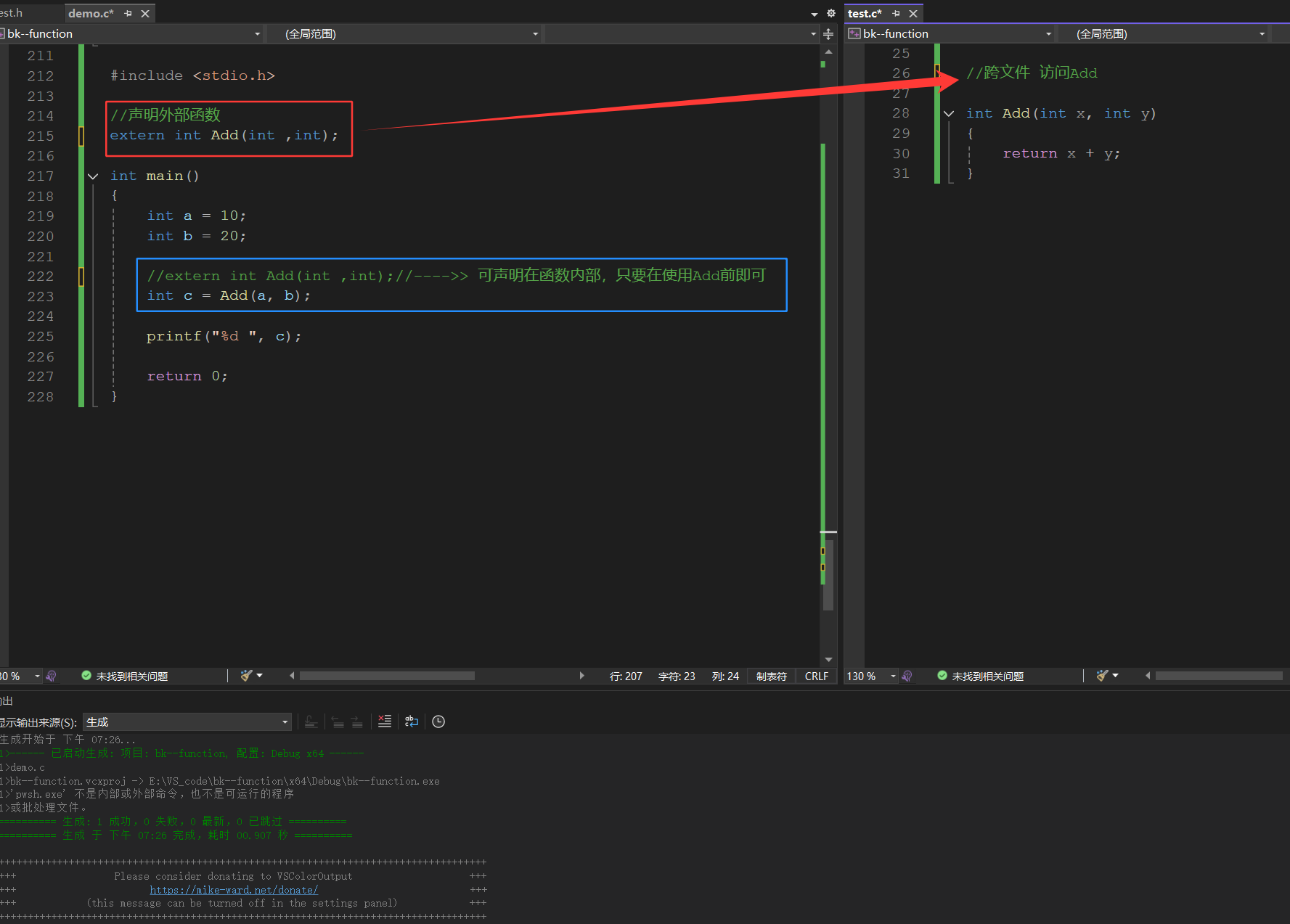
Task: Click go to next message icon in output
Action: point(356,721)
